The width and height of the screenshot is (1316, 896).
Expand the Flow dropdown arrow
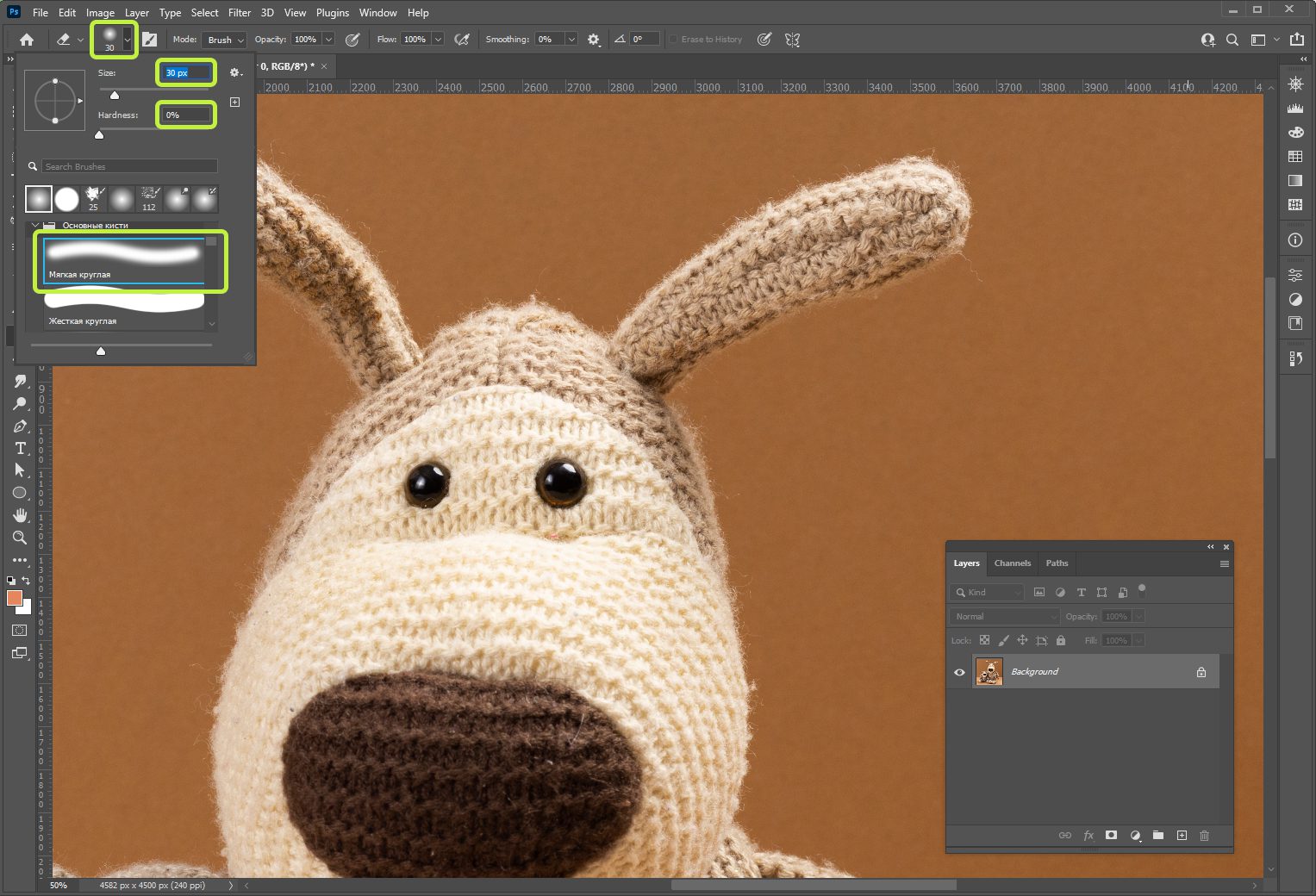point(438,40)
